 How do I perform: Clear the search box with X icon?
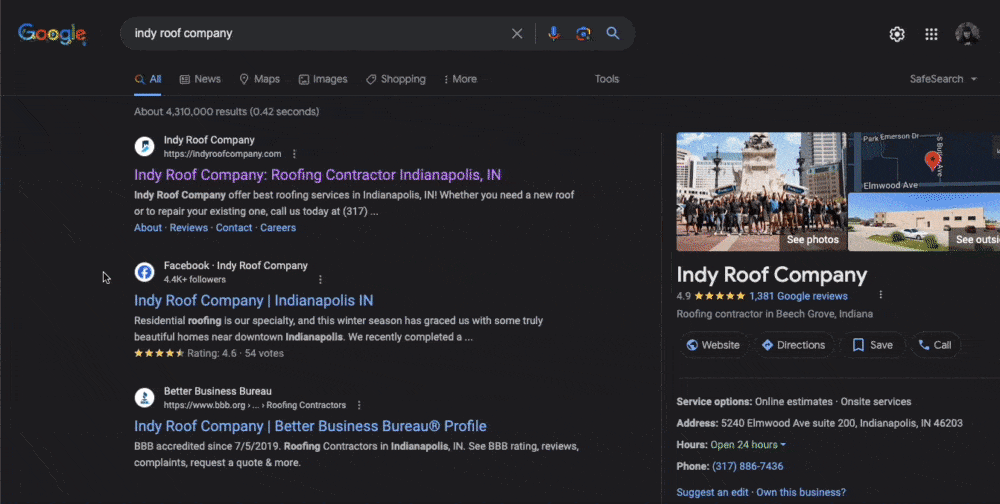coord(517,34)
